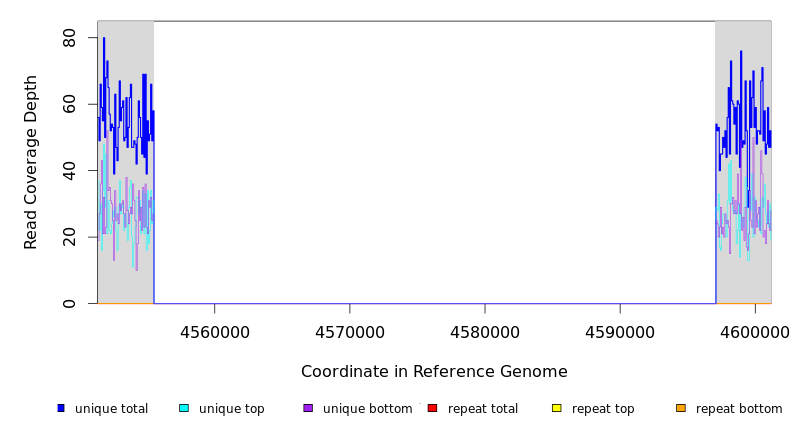Screen dimensions: 792x432
Task: Click the 80 y-axis tick label
Action: point(69,38)
